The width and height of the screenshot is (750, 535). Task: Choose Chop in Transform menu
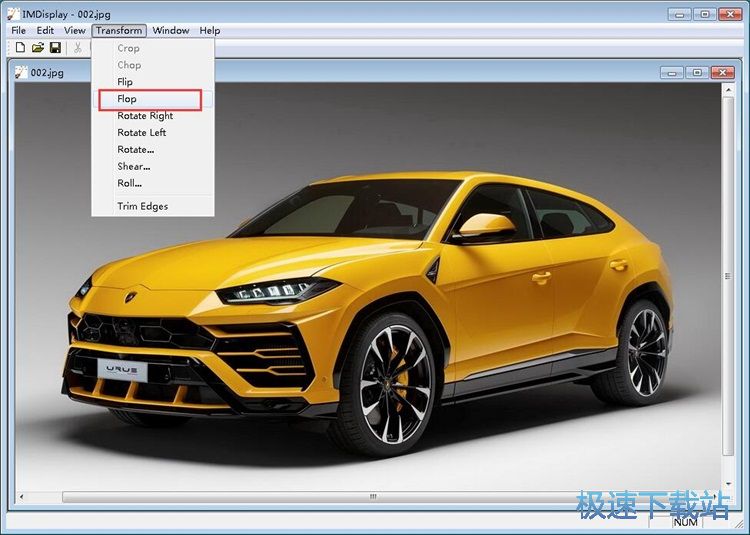point(153,65)
